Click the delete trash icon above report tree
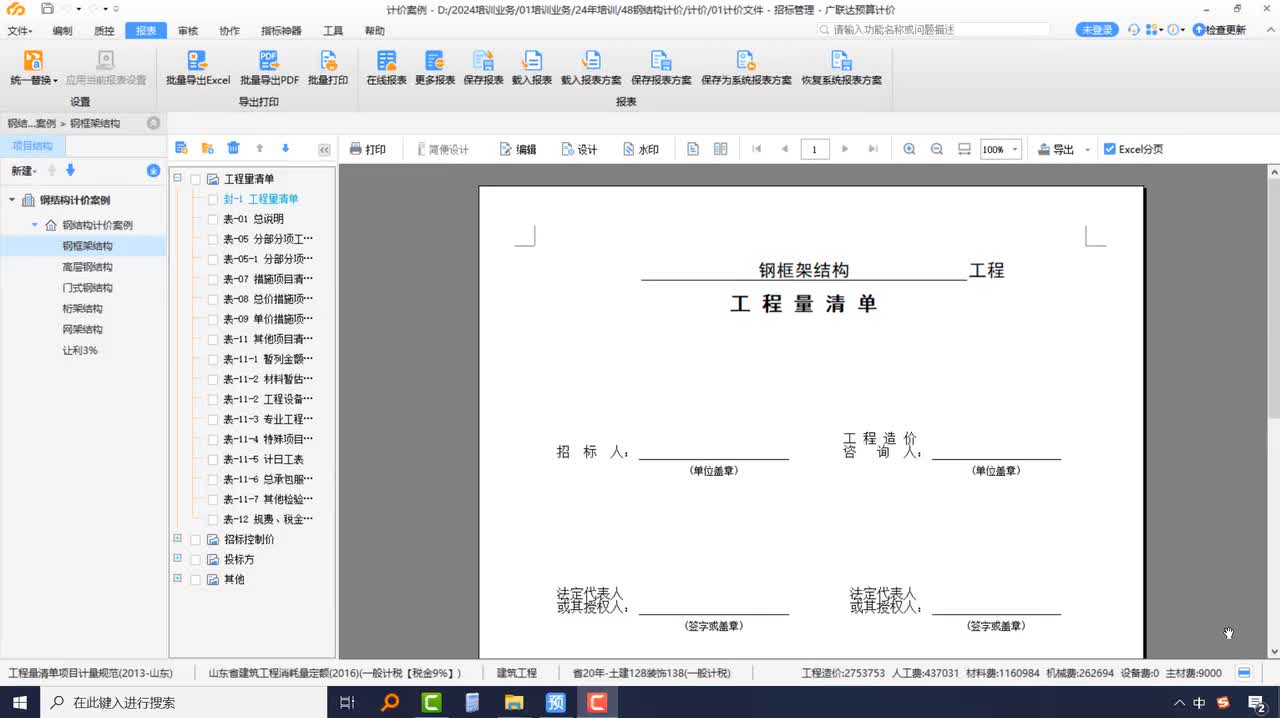 233,149
